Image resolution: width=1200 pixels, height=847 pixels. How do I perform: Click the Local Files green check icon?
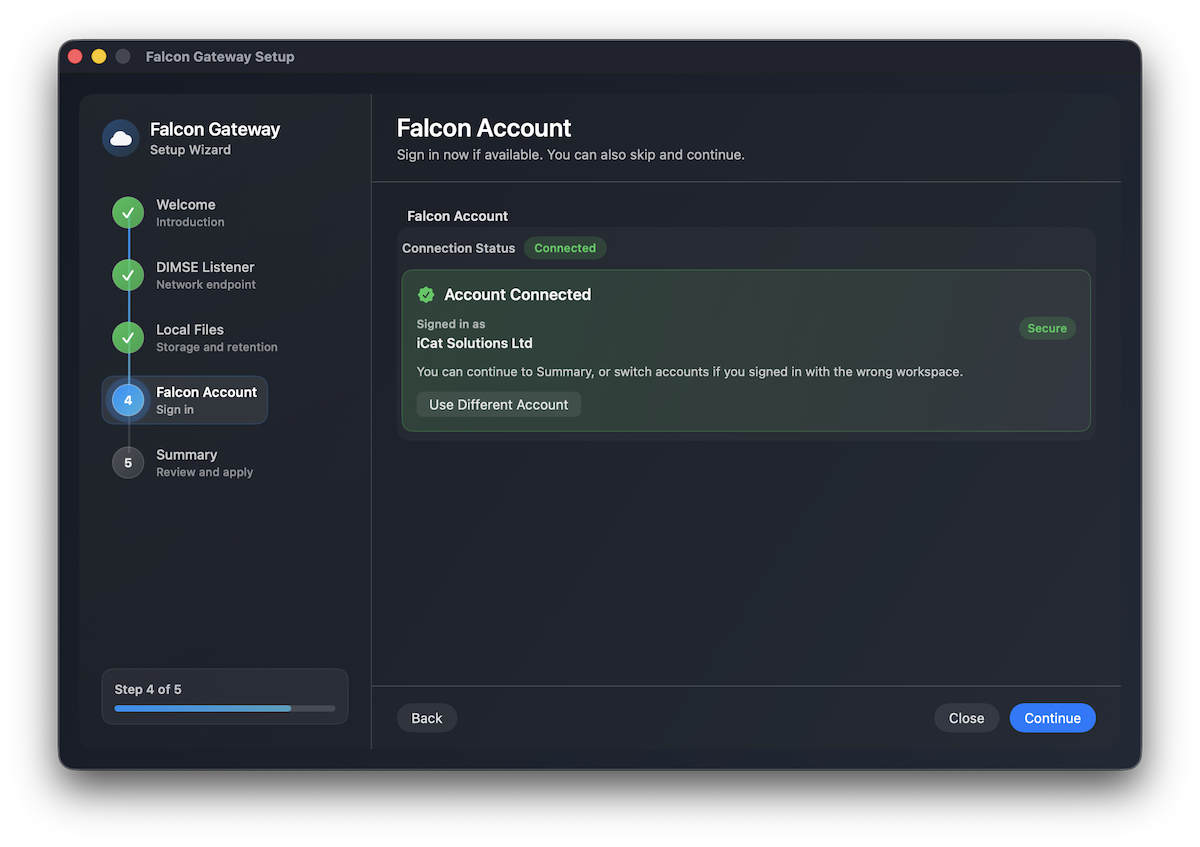128,337
